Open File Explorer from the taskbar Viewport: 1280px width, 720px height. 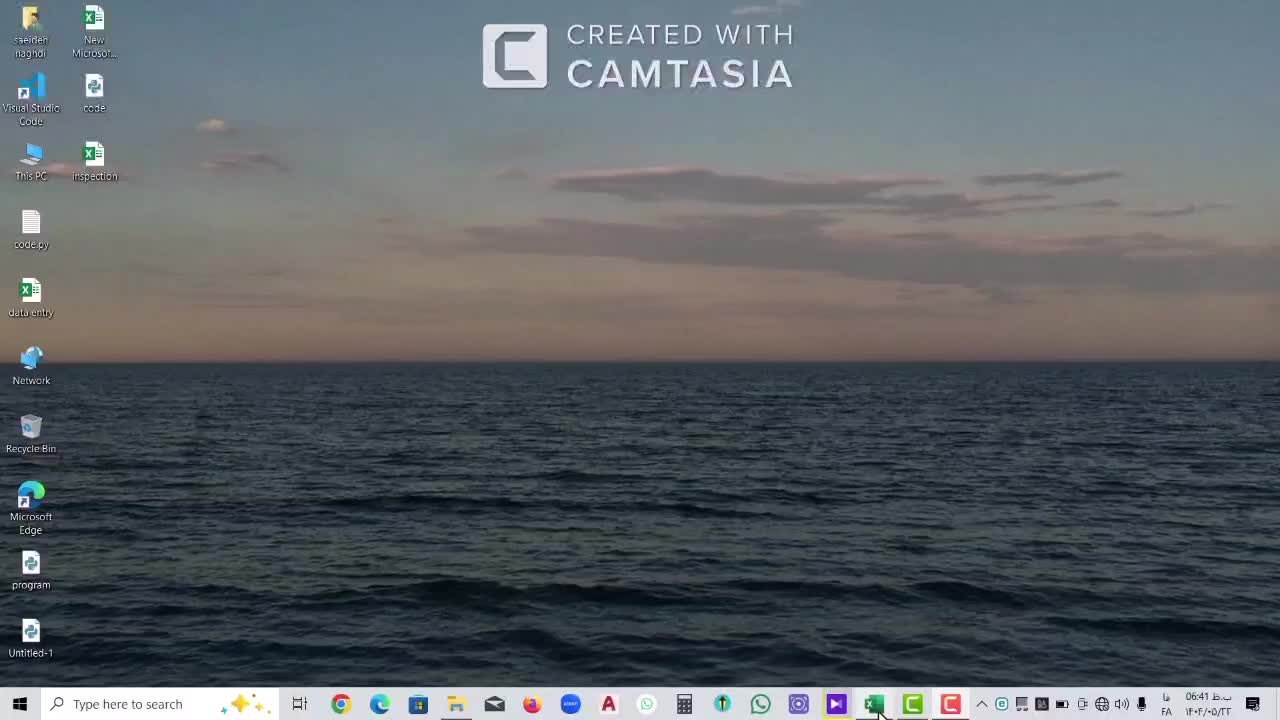click(x=456, y=704)
